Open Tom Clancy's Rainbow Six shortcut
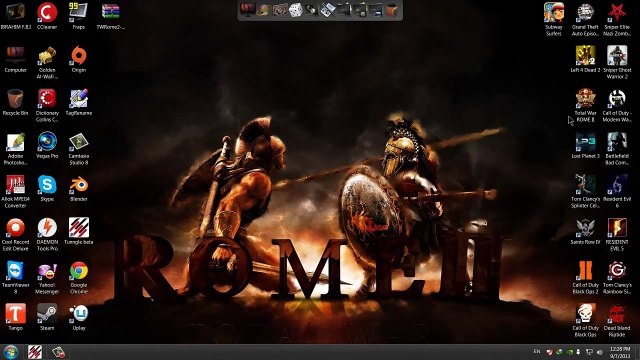 point(617,278)
